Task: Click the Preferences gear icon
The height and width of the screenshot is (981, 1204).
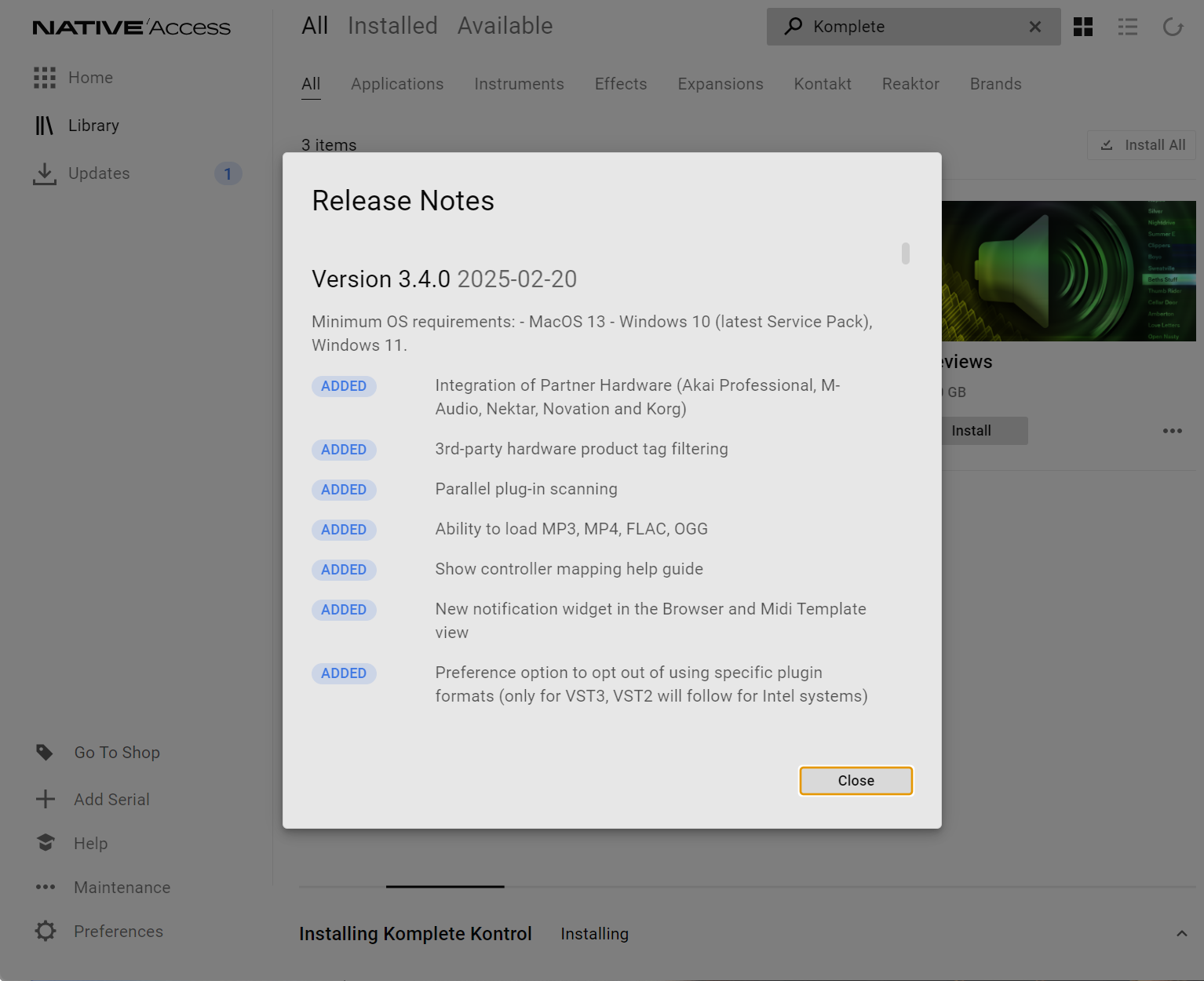Action: coord(46,931)
